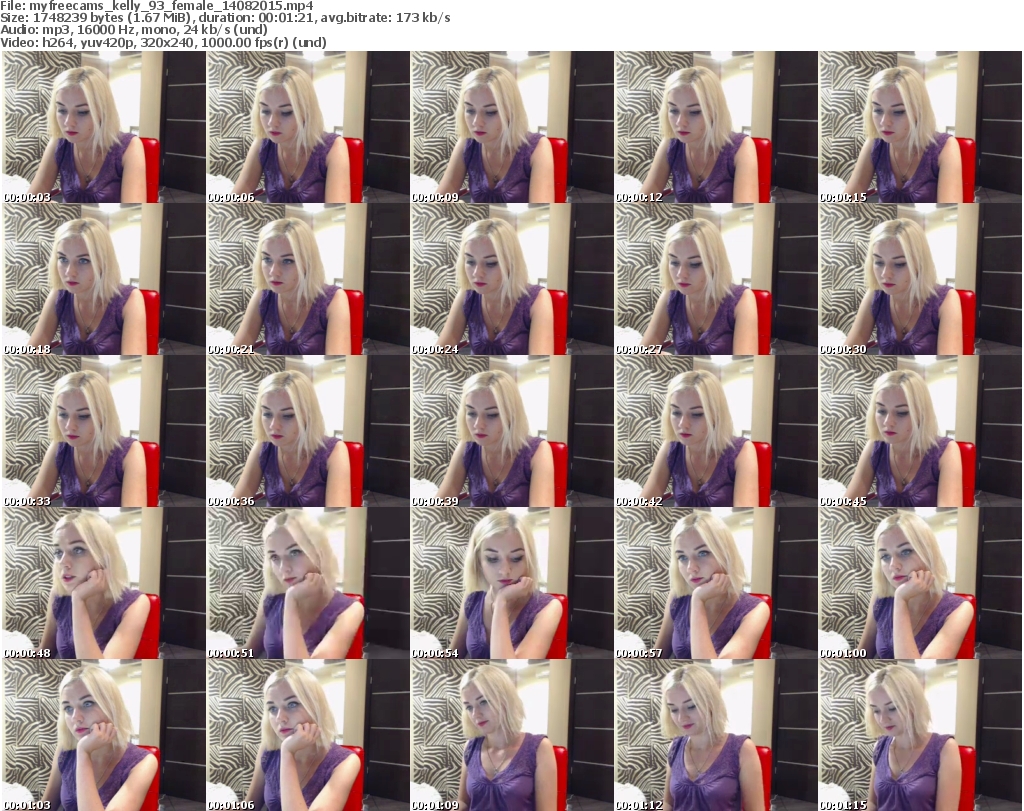Select the frame stamped 00:00:09
1024x811 pixels.
pyautogui.click(x=512, y=127)
